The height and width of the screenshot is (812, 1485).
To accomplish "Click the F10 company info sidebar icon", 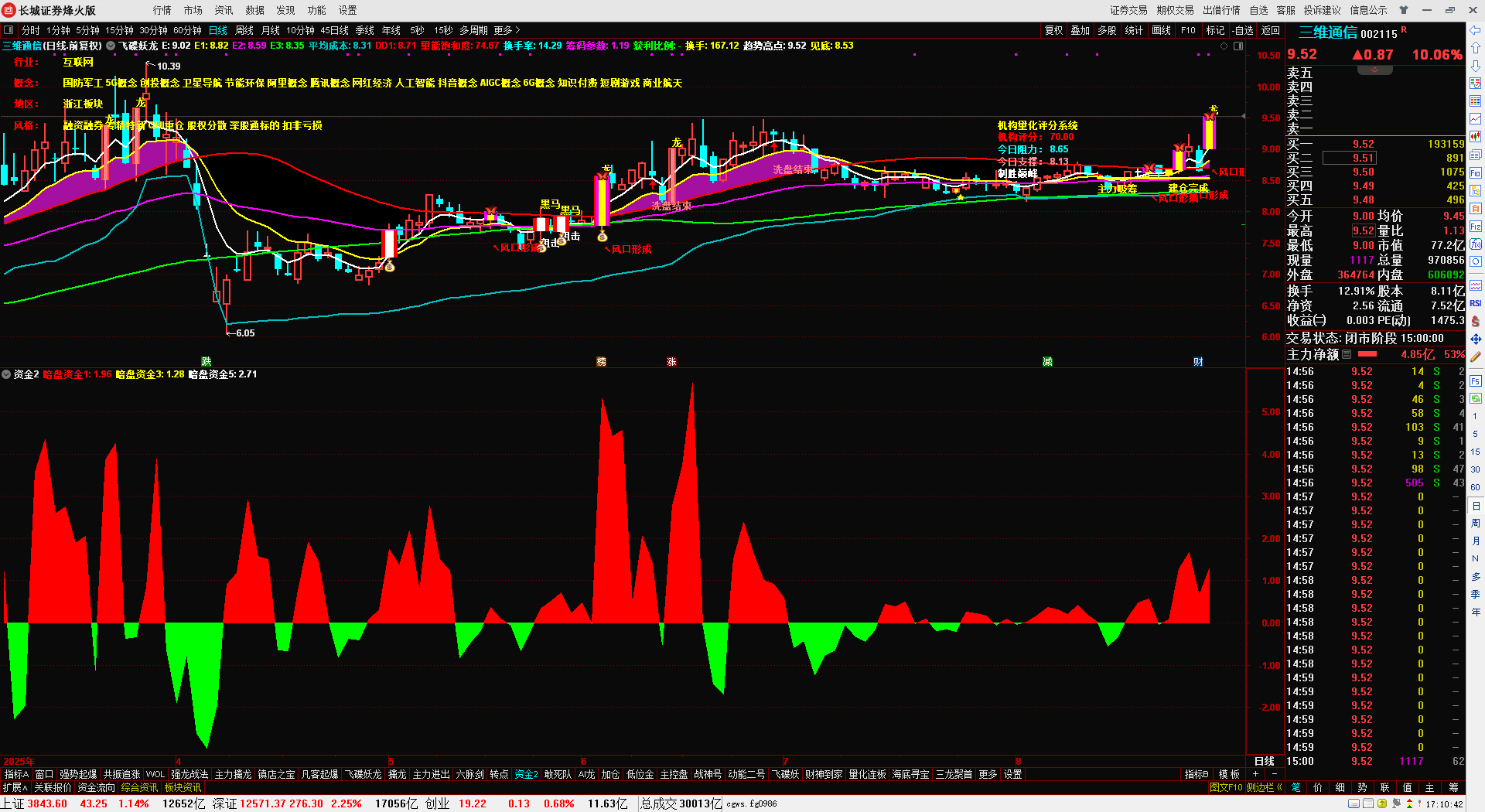I will pyautogui.click(x=1475, y=172).
